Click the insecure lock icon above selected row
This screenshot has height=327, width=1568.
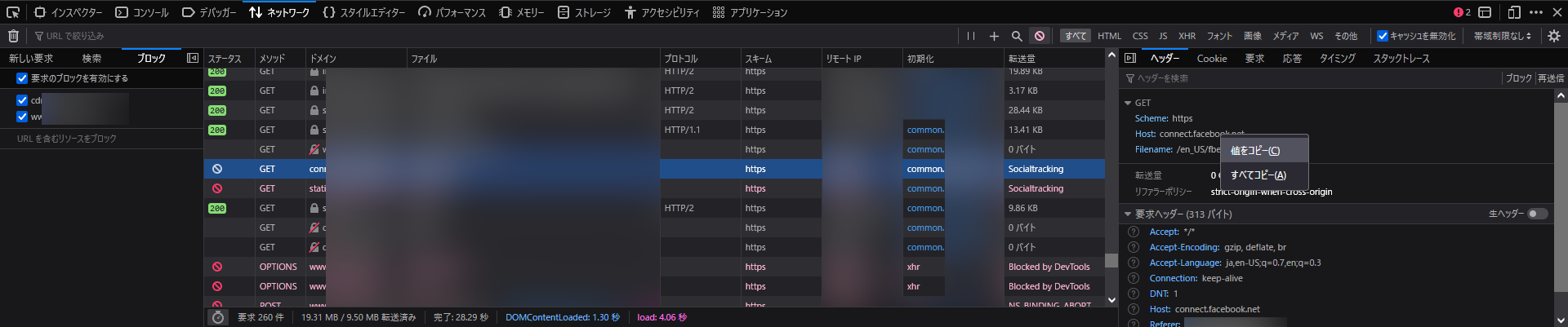click(314, 149)
